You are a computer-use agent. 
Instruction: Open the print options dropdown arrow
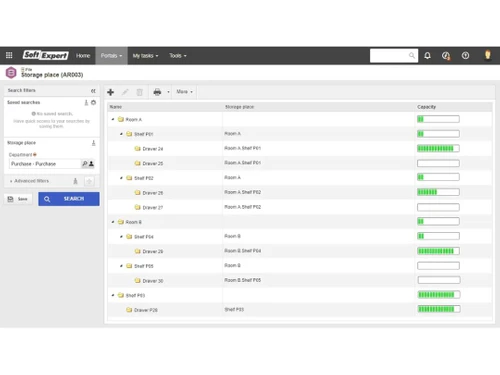(x=168, y=92)
